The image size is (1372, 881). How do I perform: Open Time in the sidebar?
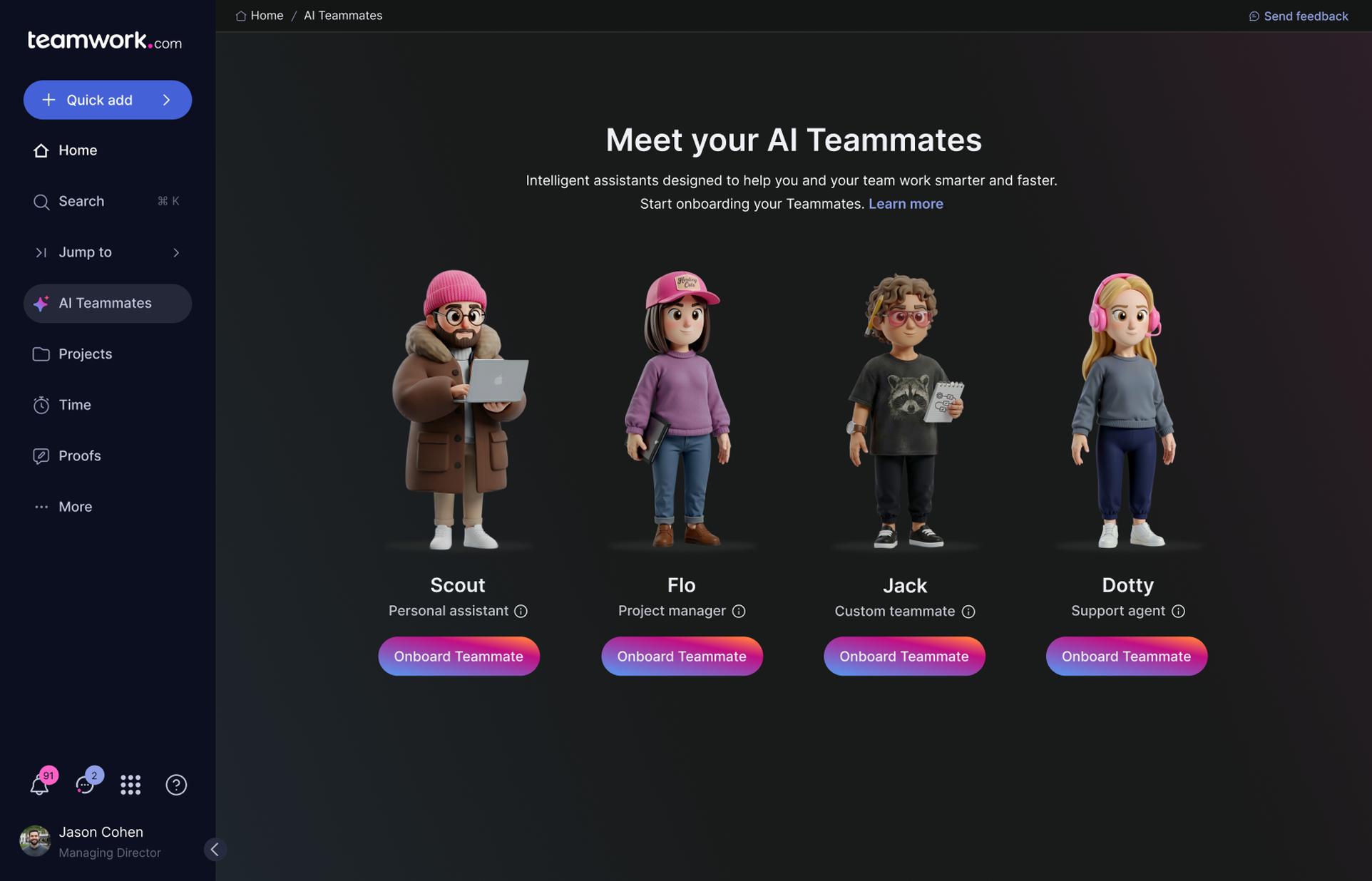click(x=108, y=405)
